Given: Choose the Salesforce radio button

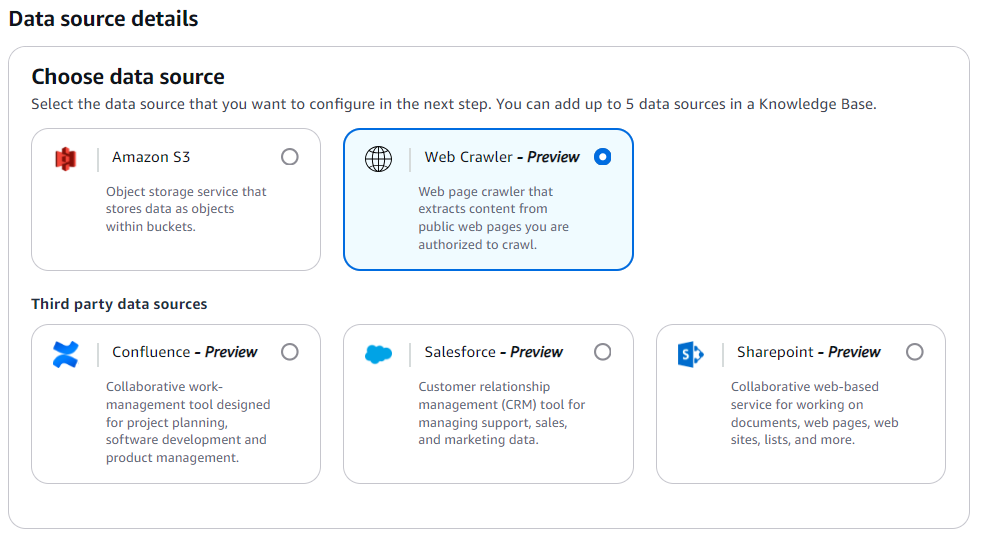Looking at the screenshot, I should click(602, 352).
